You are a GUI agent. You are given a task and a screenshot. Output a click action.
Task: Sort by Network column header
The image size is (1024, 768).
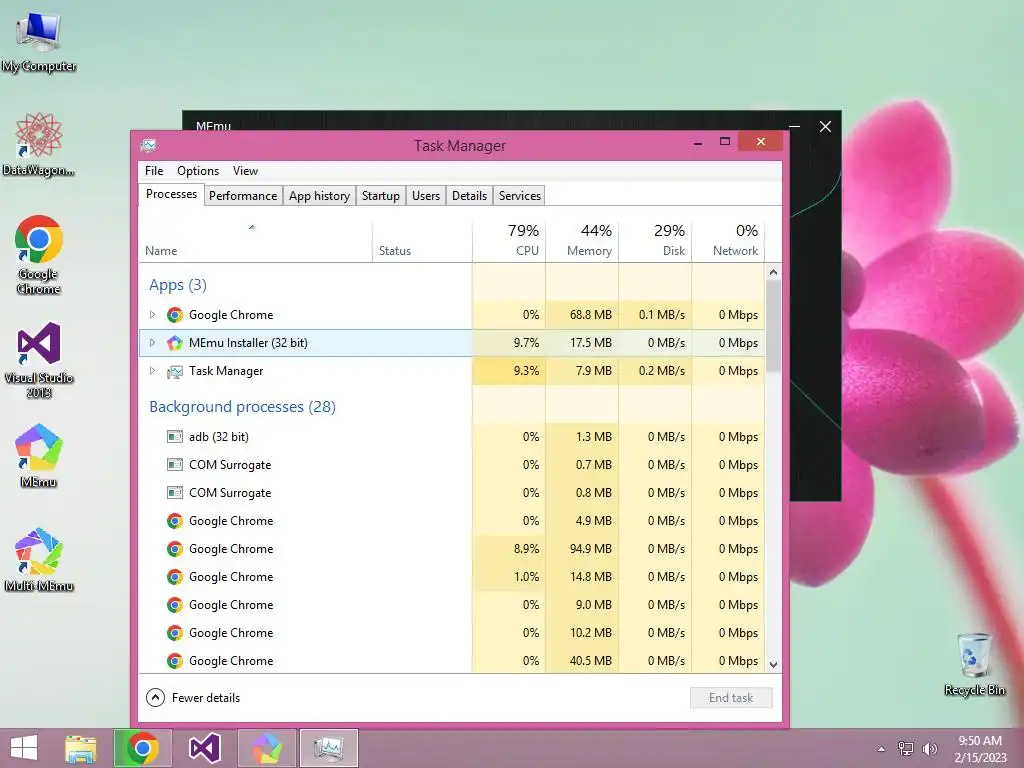click(728, 240)
